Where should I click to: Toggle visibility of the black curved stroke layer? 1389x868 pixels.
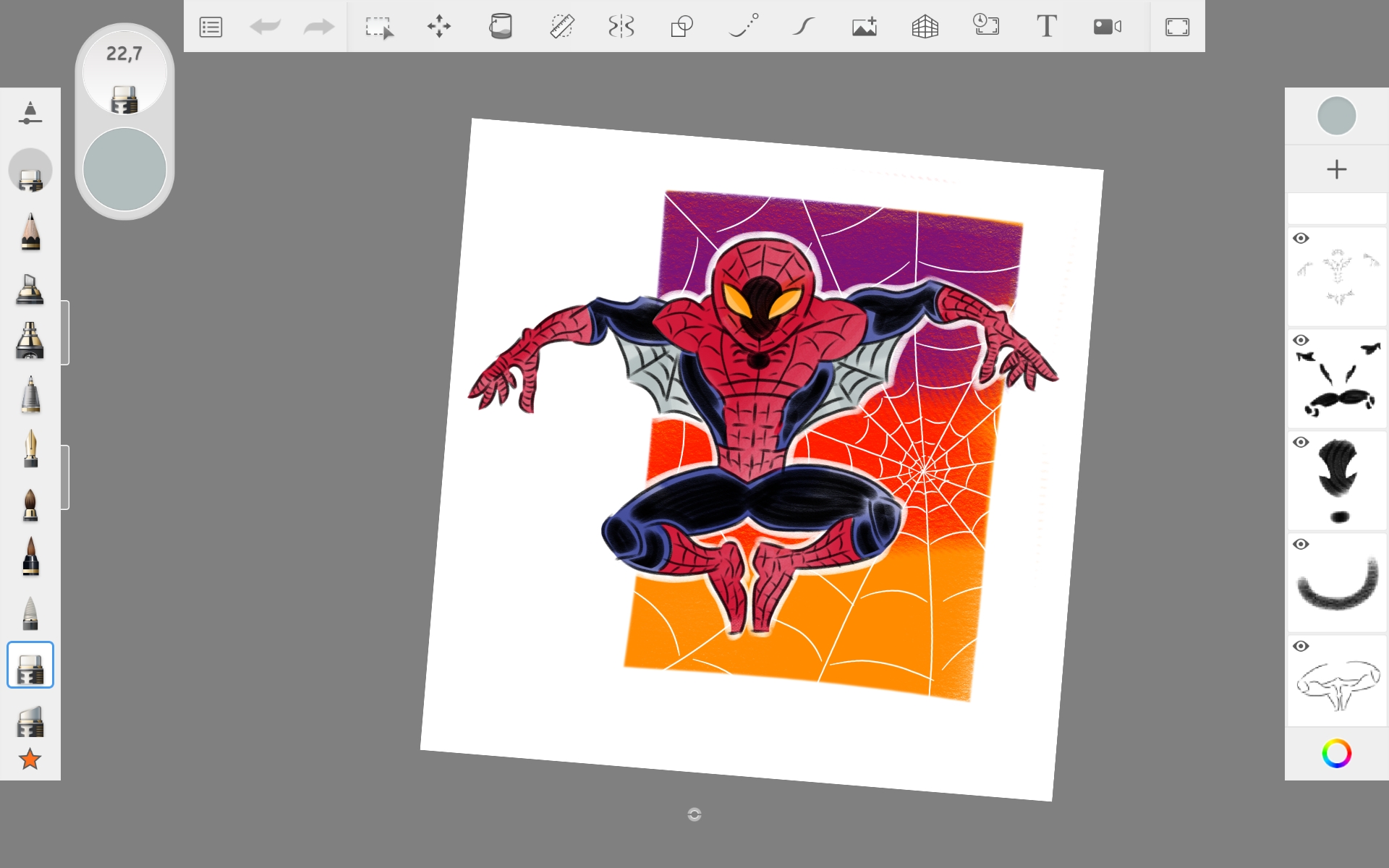1301,545
